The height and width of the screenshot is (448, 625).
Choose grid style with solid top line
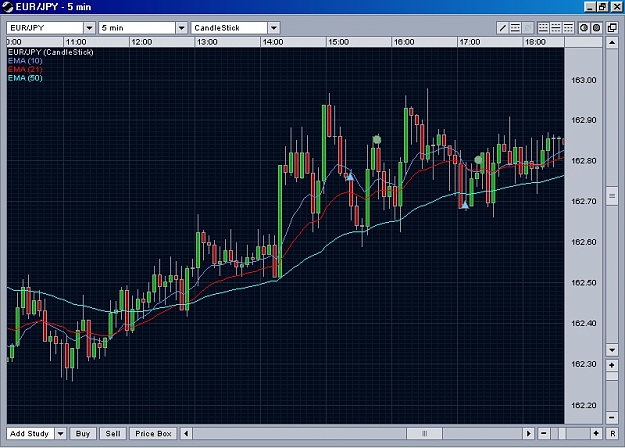[x=568, y=28]
